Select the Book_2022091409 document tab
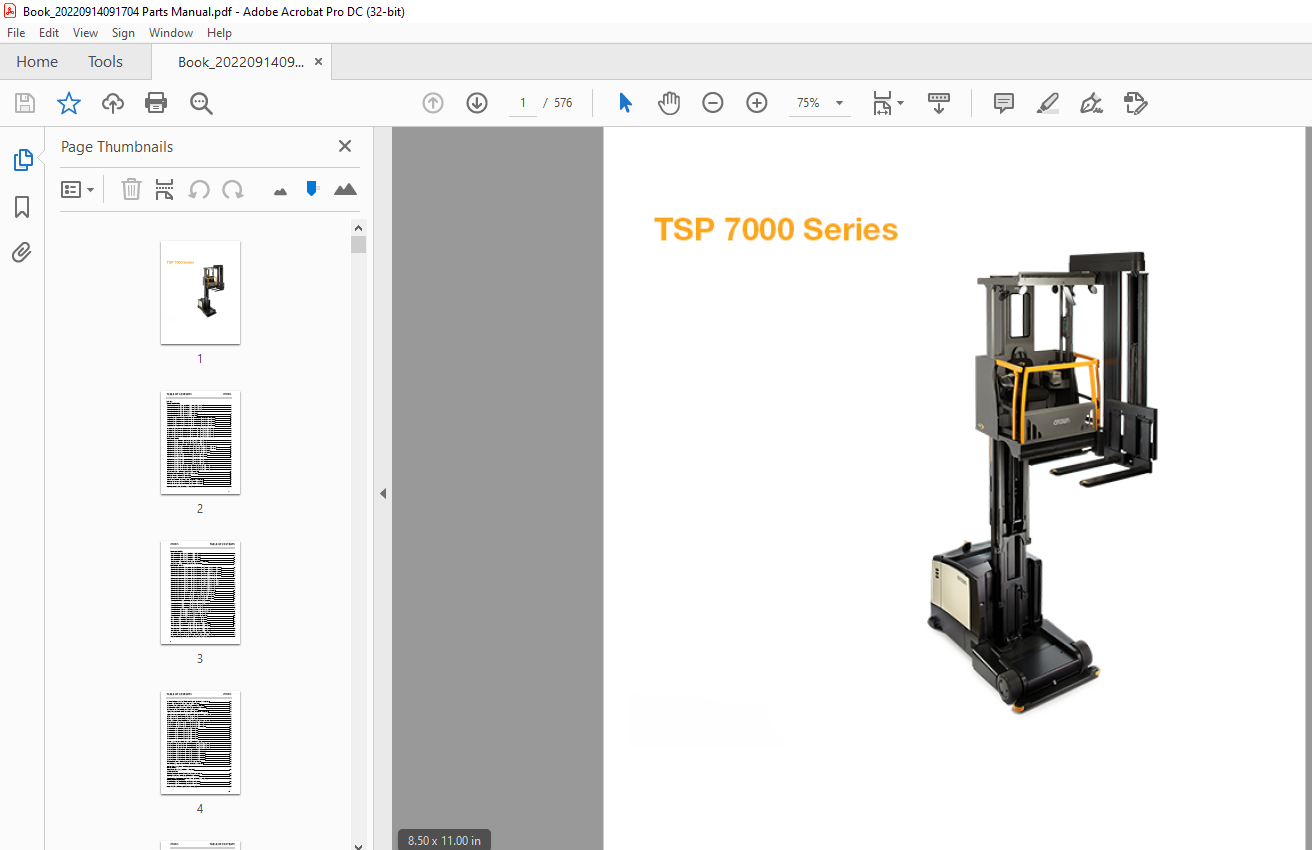Screen dimensions: 1312x850 [241, 62]
